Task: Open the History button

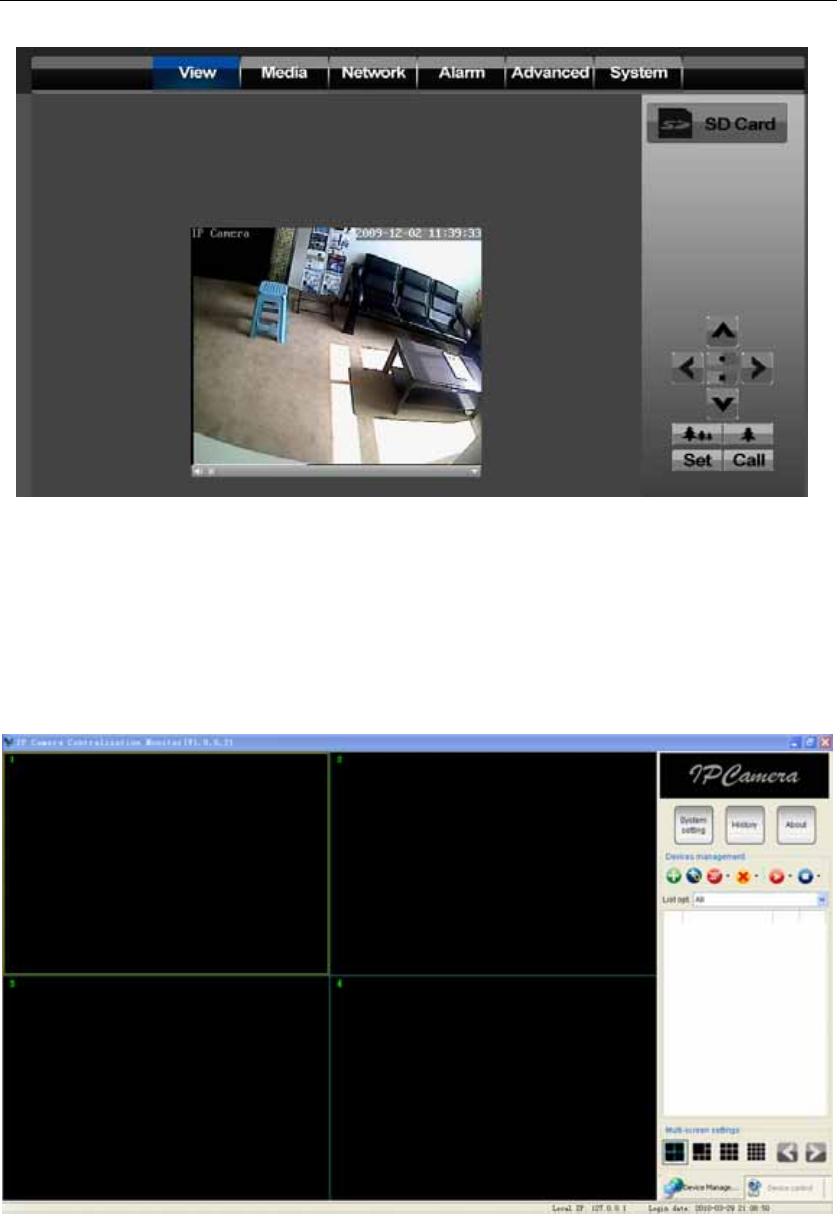Action: pyautogui.click(x=745, y=825)
